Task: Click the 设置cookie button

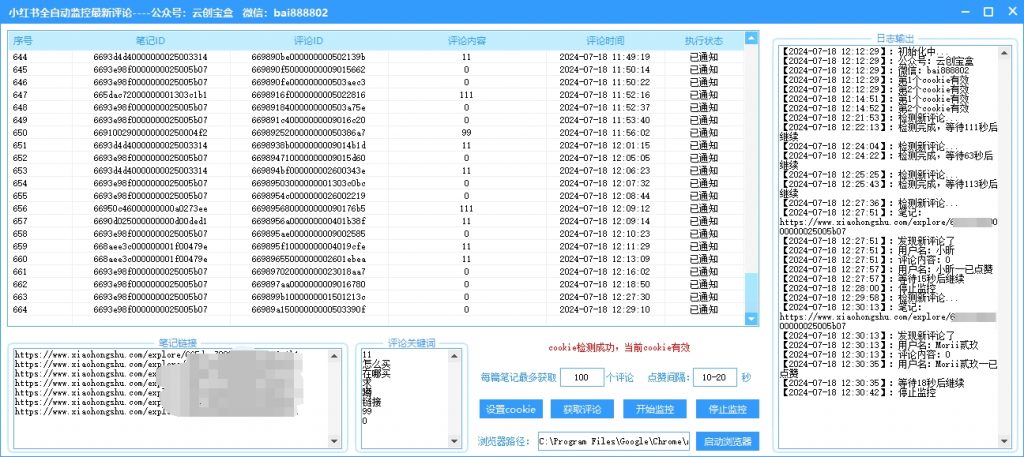Action: (510, 409)
